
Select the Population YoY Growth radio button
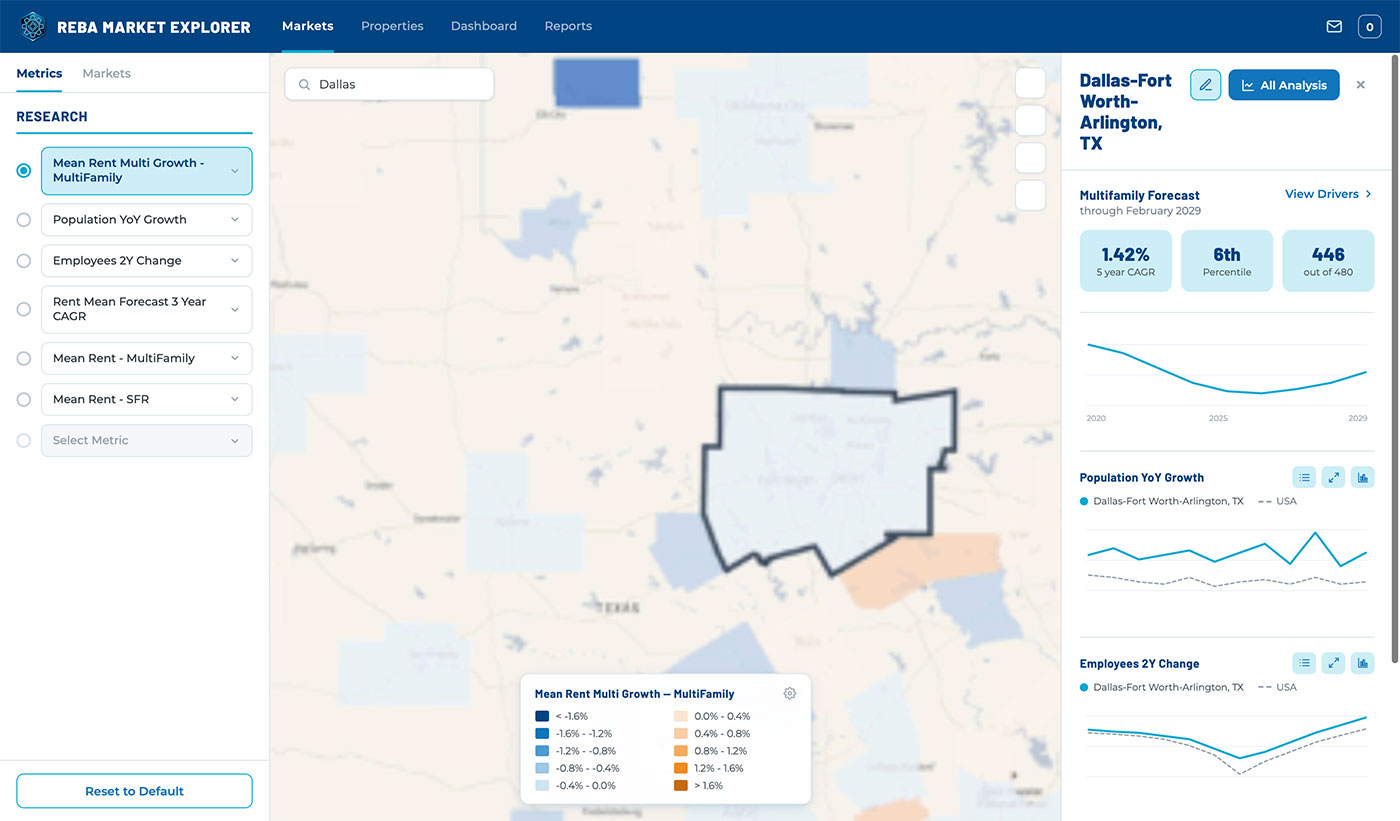click(24, 220)
